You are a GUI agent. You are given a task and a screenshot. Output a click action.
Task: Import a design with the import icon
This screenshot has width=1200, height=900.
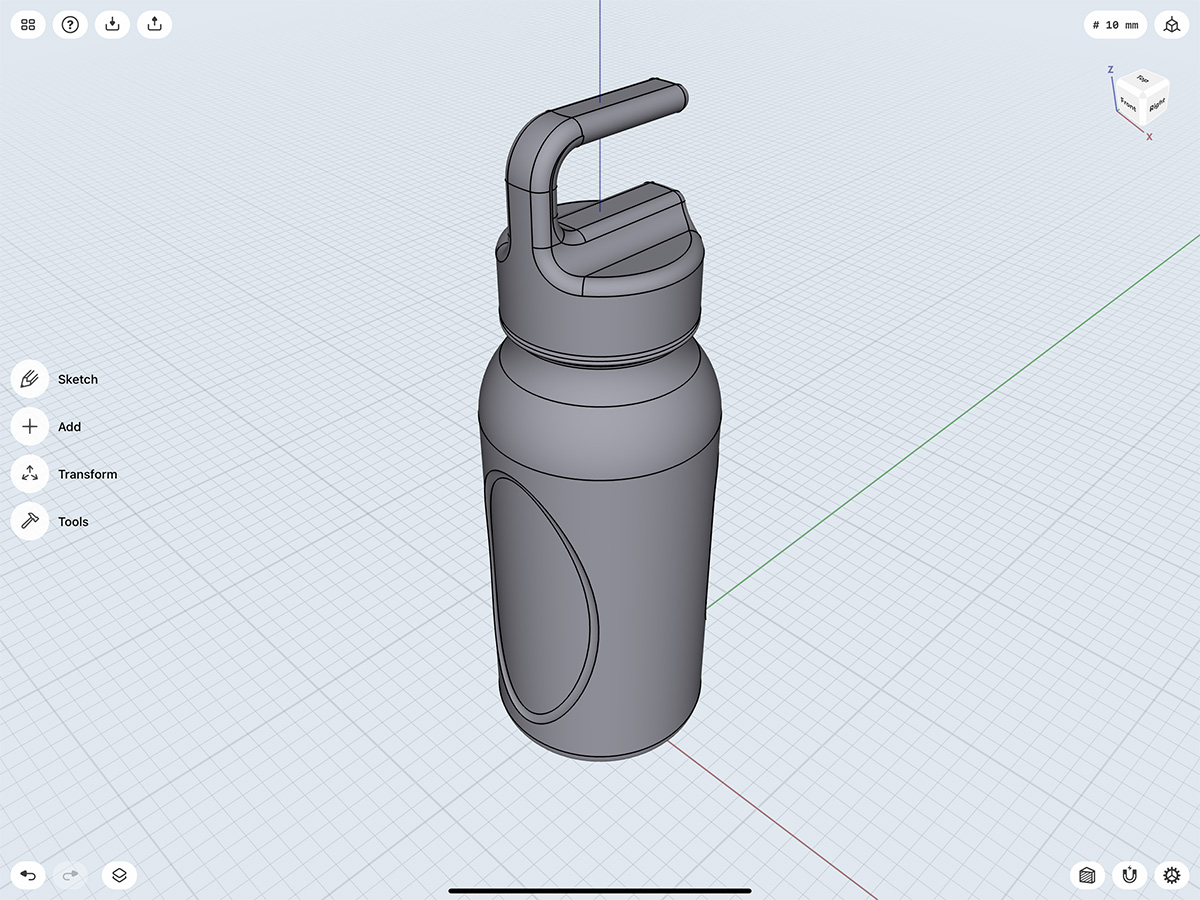[112, 24]
